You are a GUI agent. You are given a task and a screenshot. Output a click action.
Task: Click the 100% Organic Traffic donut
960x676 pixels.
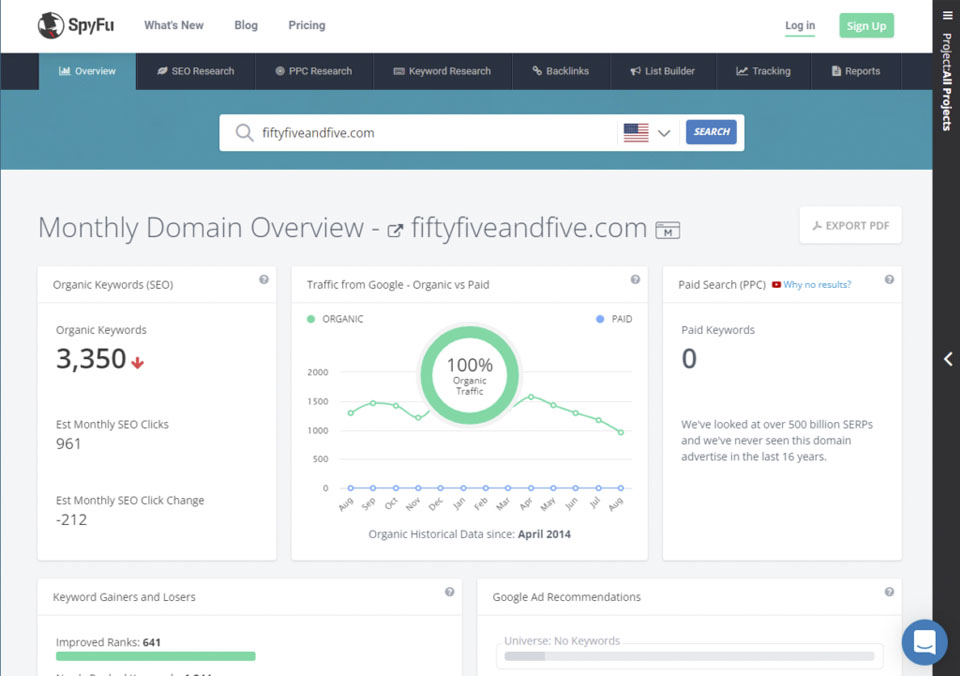click(x=470, y=375)
